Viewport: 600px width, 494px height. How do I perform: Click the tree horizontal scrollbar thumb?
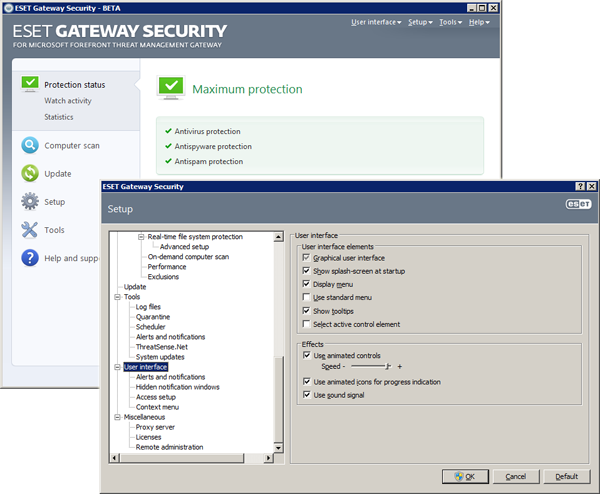pyautogui.click(x=181, y=458)
